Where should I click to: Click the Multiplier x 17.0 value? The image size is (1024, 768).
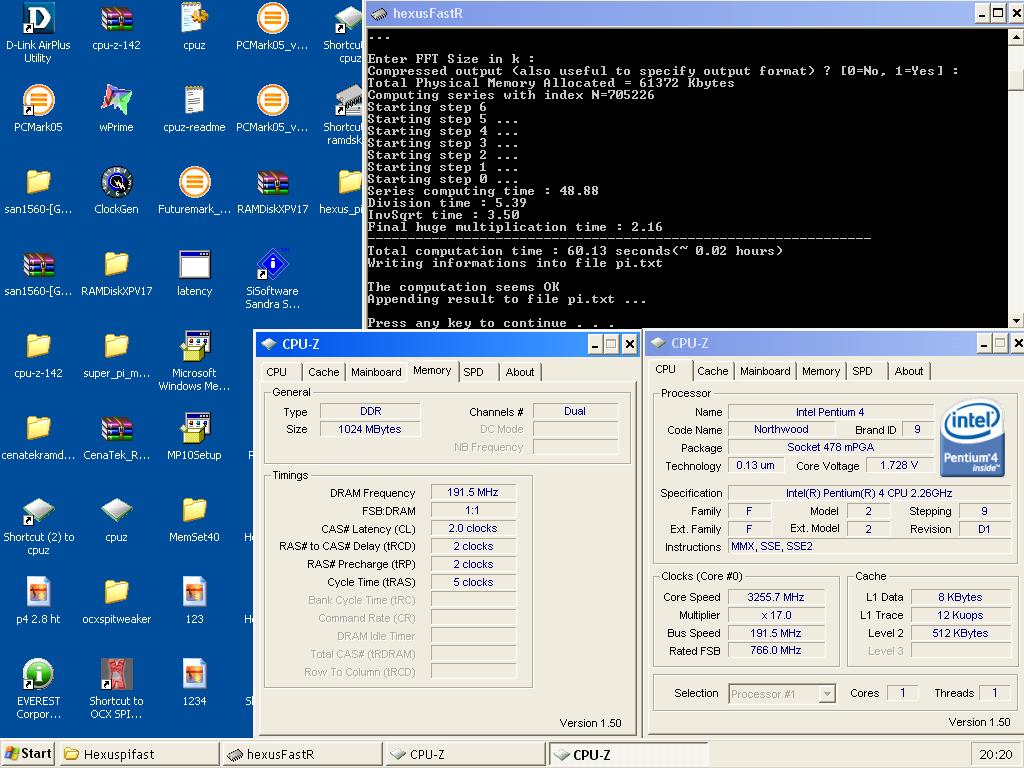pyautogui.click(x=776, y=615)
